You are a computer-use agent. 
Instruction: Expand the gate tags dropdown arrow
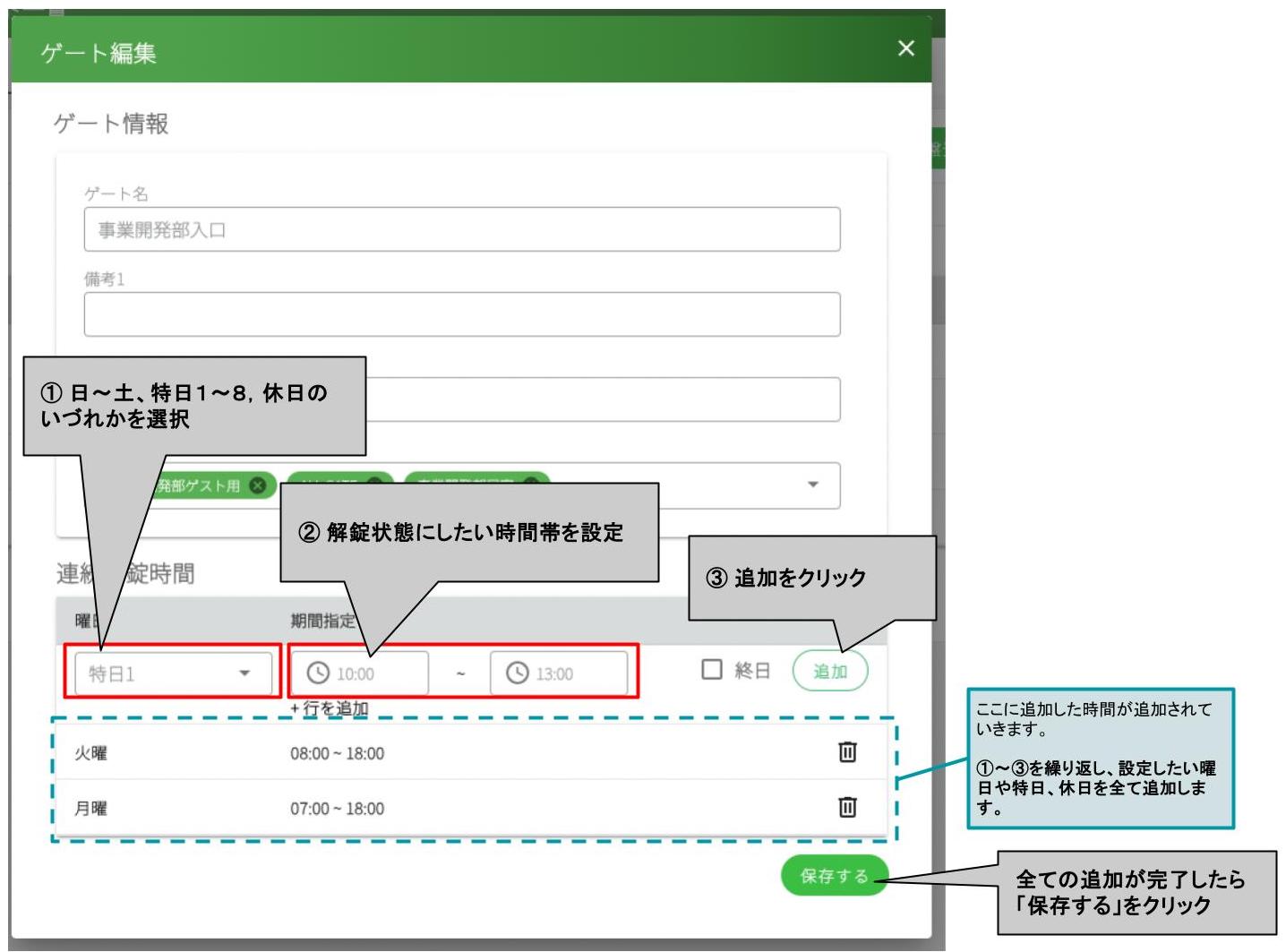tap(813, 485)
